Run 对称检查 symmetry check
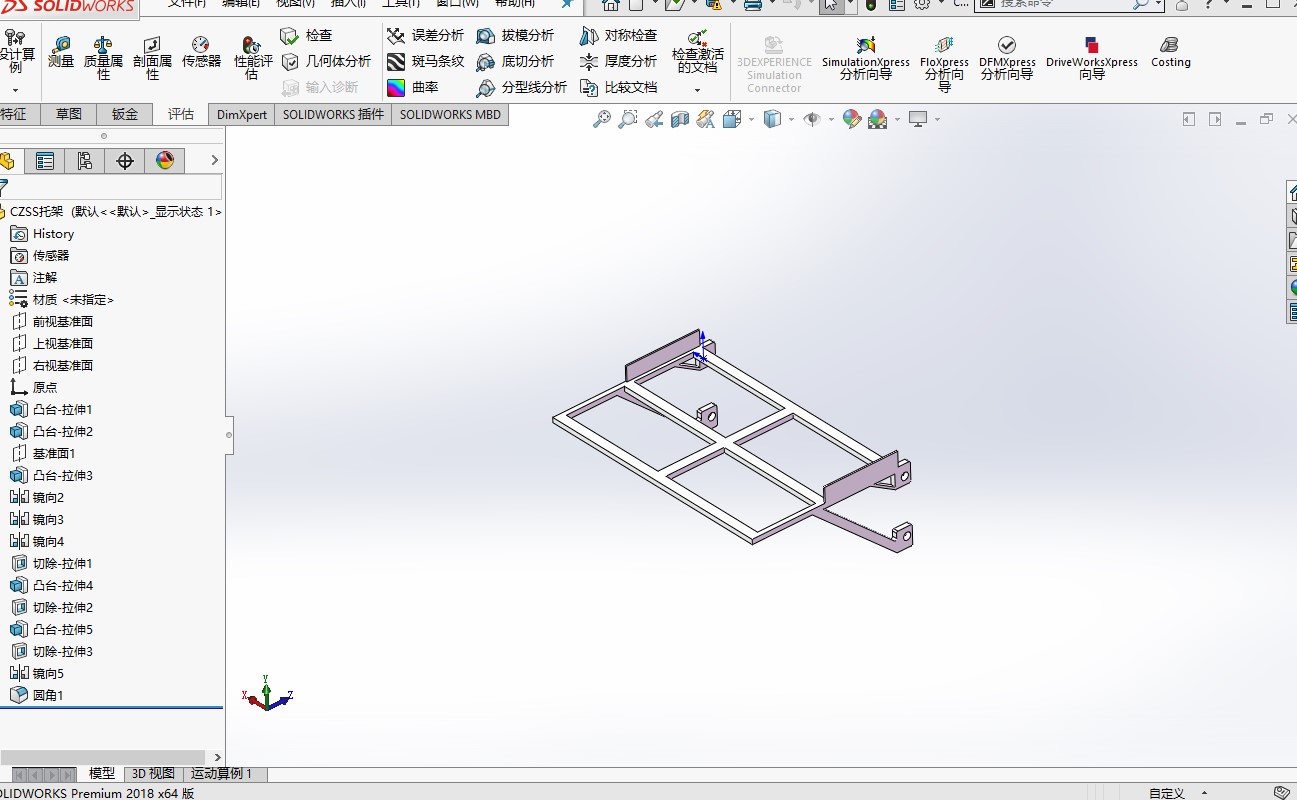Viewport: 1297px width, 800px height. 618,36
